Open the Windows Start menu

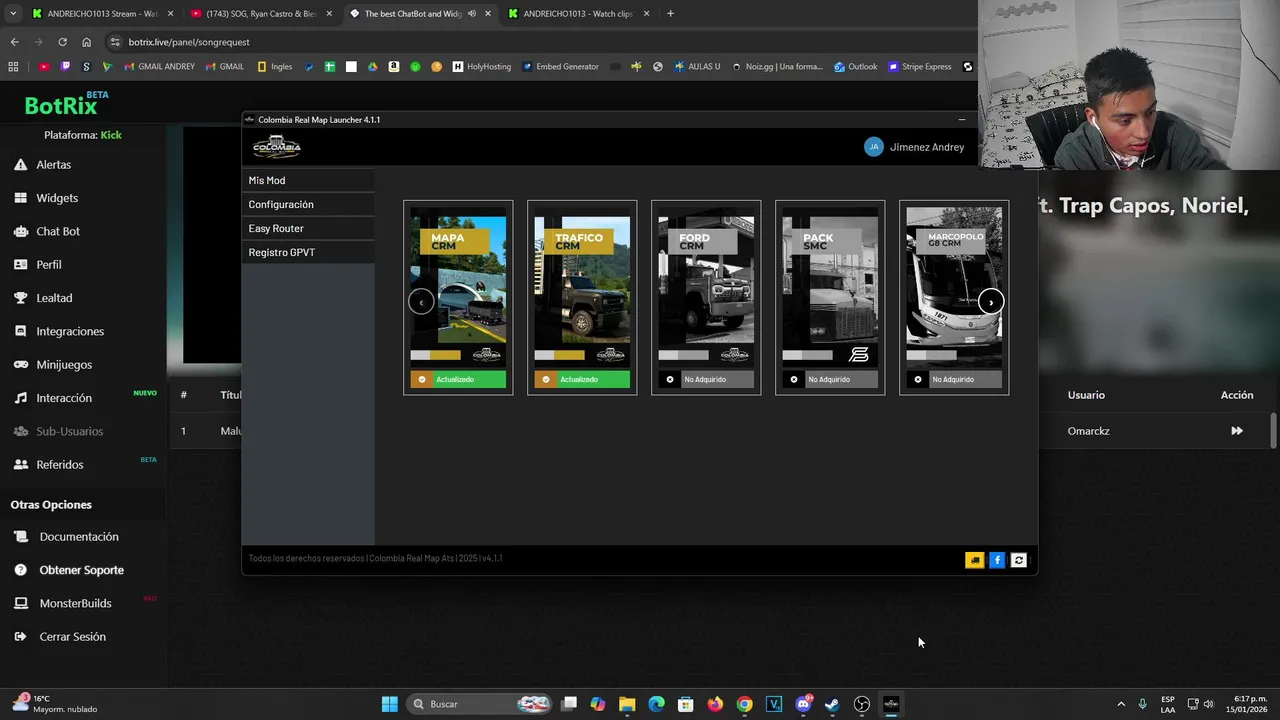(x=389, y=704)
